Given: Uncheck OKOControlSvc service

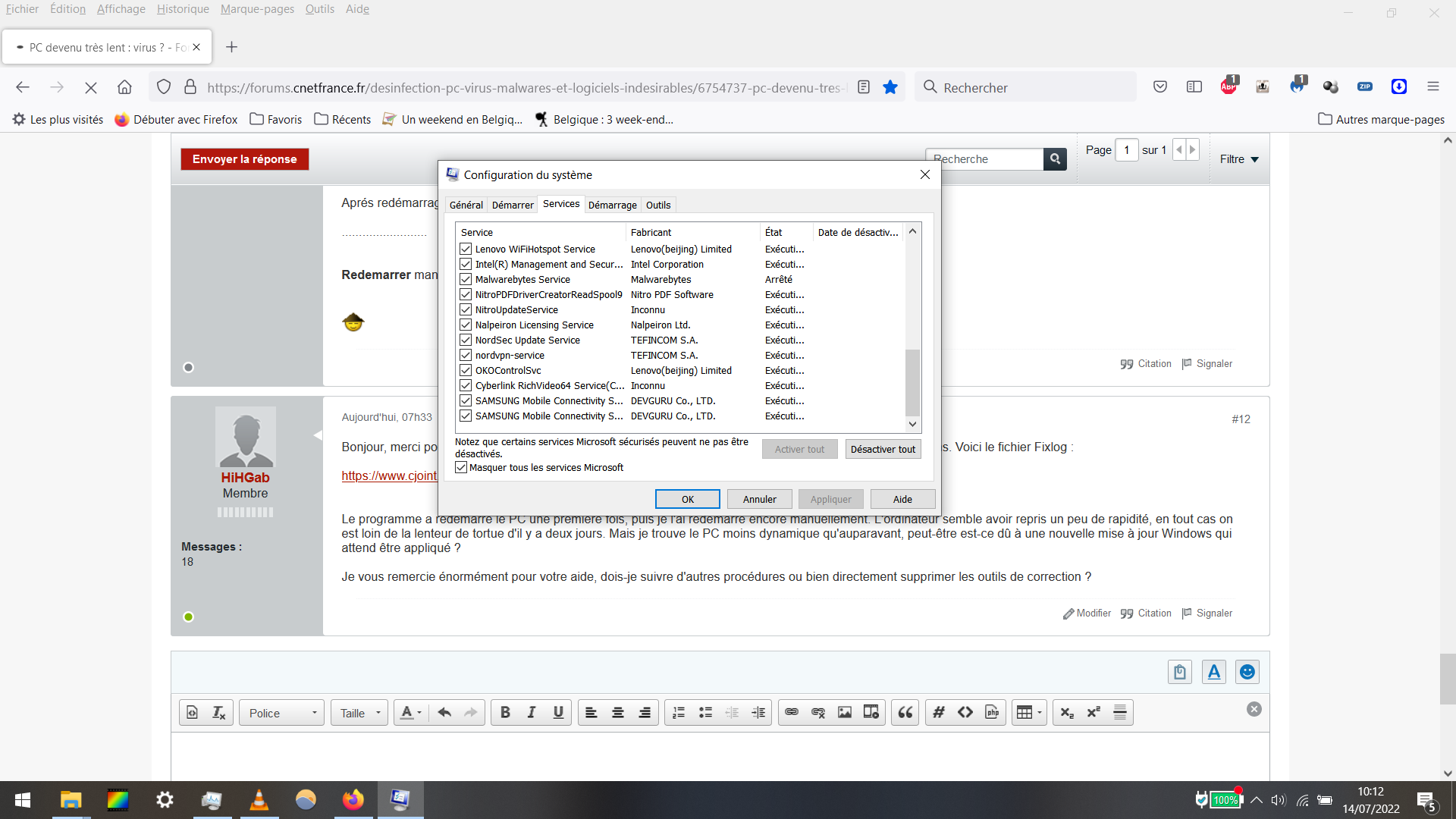Looking at the screenshot, I should click(466, 370).
